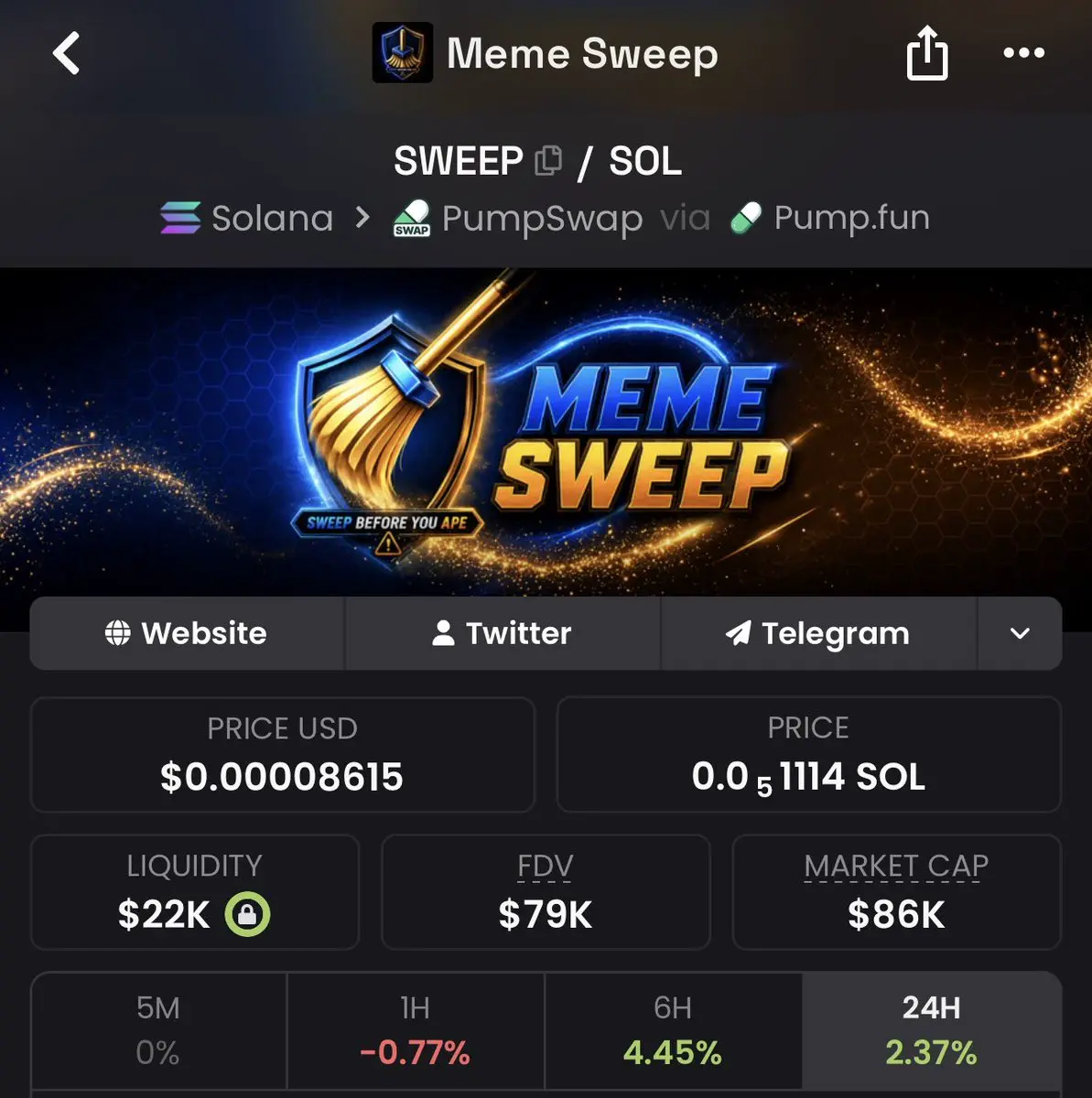Screen dimensions: 1092x1098
Task: Tap the Pump.fun pill icon
Action: point(746,219)
